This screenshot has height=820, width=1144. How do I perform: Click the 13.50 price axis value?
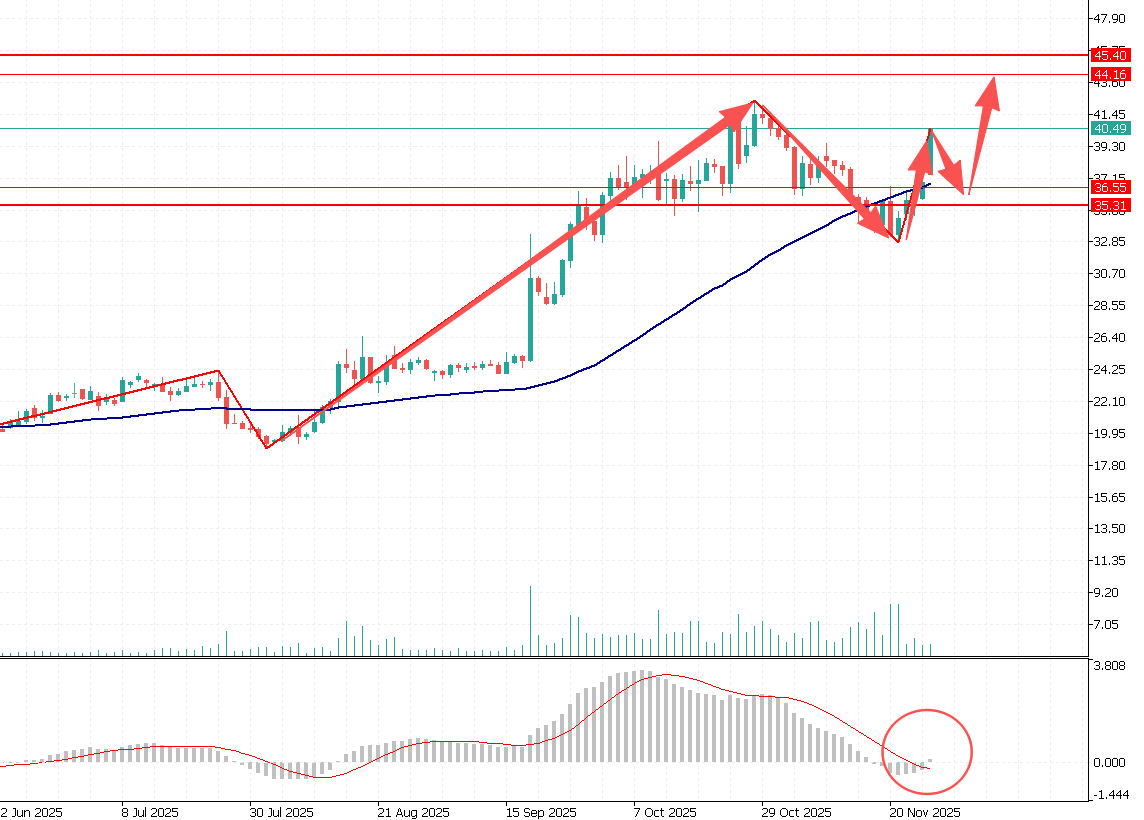[x=1110, y=529]
